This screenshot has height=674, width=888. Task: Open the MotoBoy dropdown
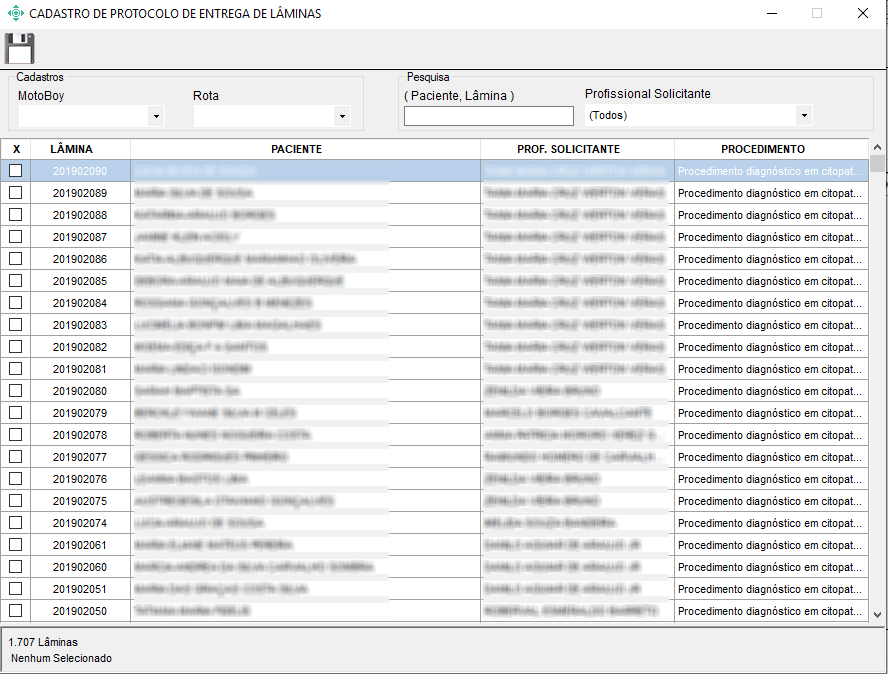pos(155,117)
